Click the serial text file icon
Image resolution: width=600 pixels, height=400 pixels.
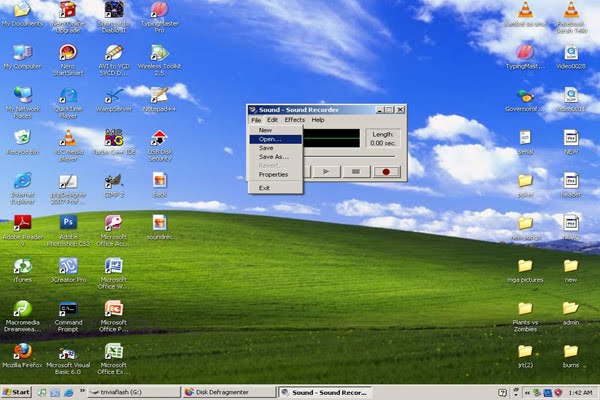tap(525, 142)
